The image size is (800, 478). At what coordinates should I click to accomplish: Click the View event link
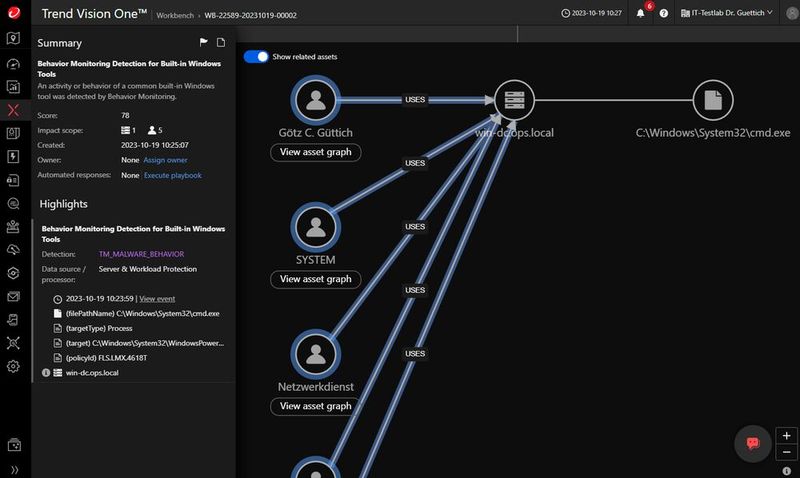point(157,299)
